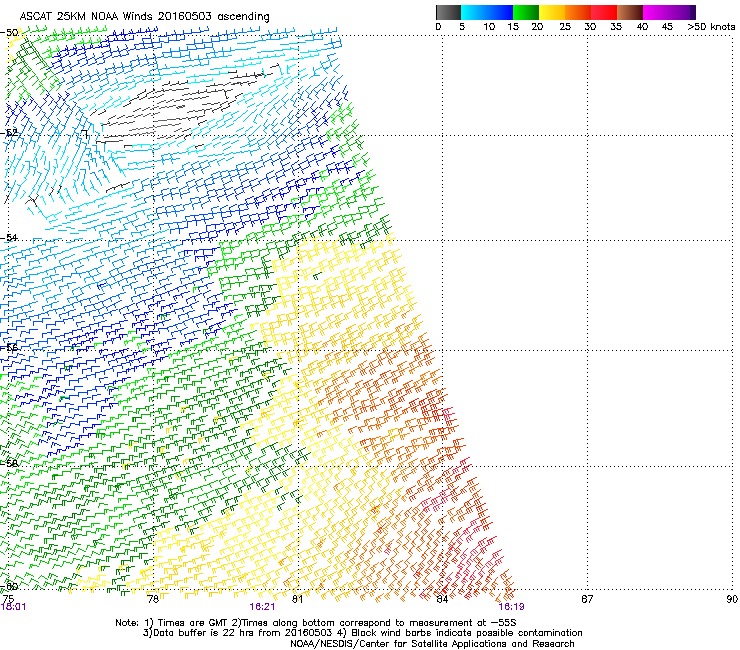Viewport: 740px width, 650px height.
Task: Click the '-54' latitude axis label
Action: pyautogui.click(x=9, y=237)
